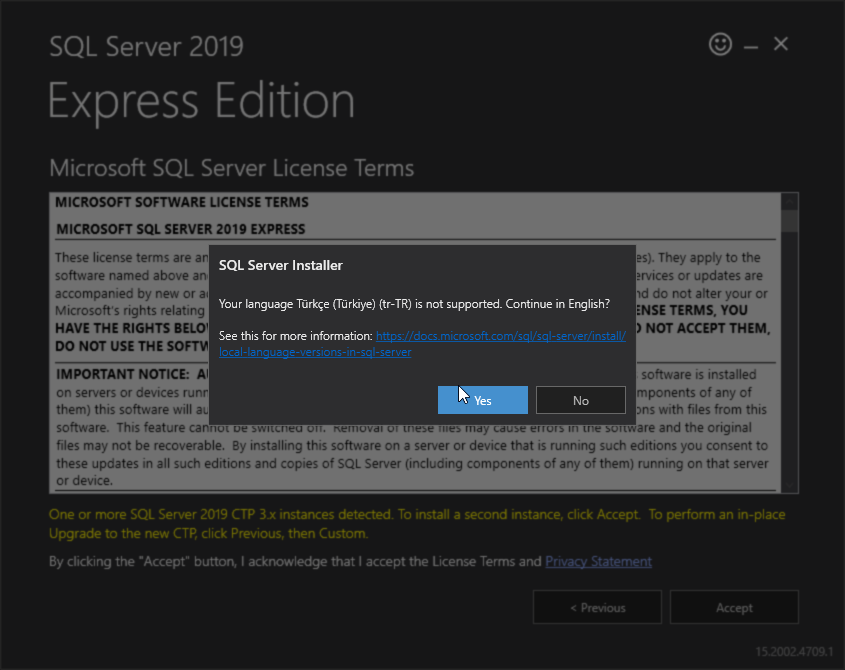Click the 'Microsoft SQL Server License Terms' heading
The height and width of the screenshot is (670, 845).
pyautogui.click(x=232, y=168)
